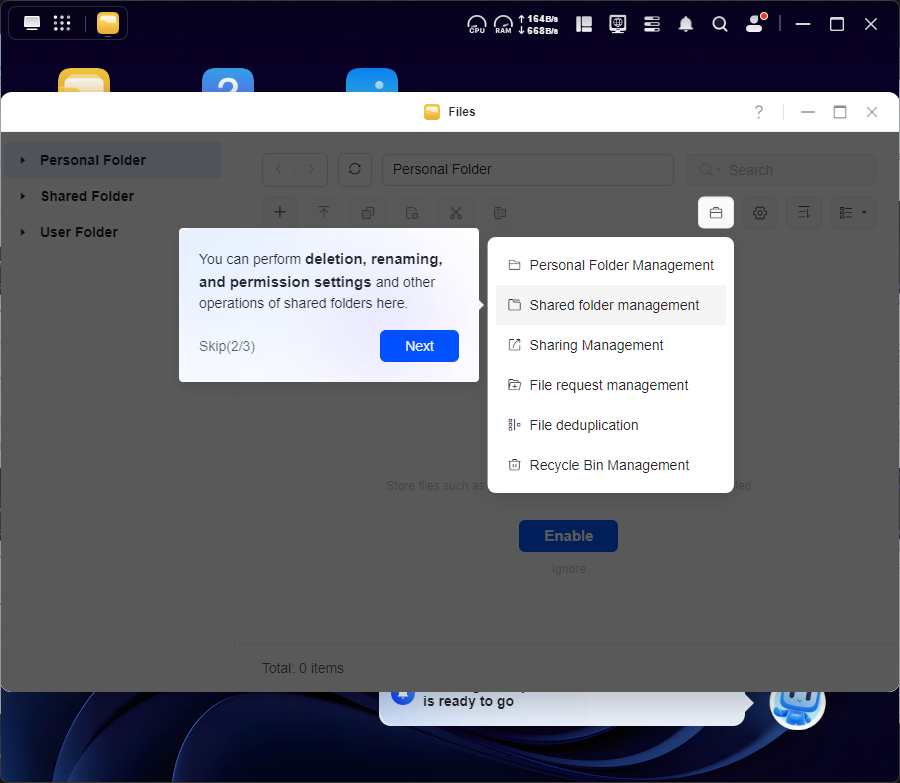Open Sharing Management from the menu
The image size is (900, 783).
point(596,345)
